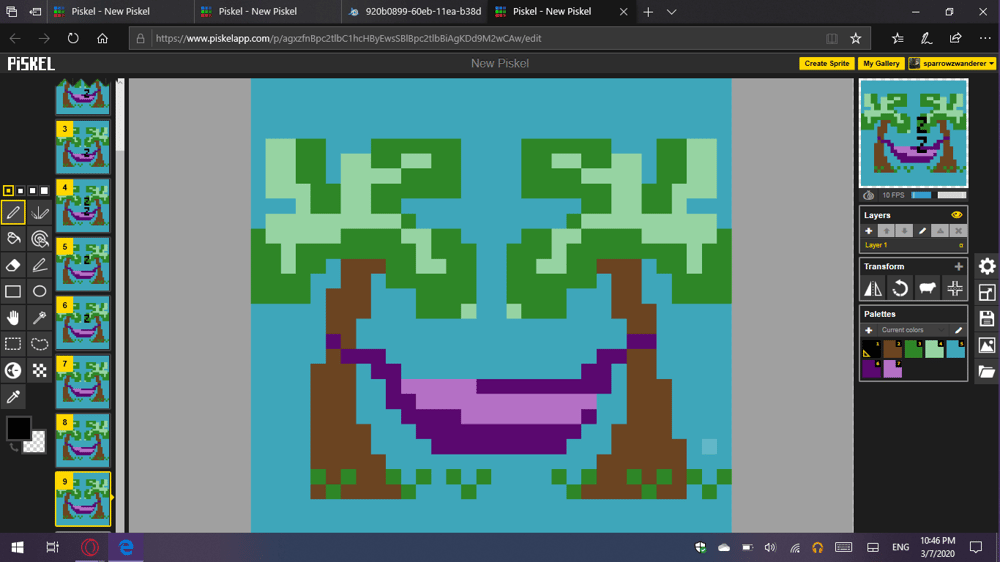Select the smallest pen size option
The image size is (1000, 562).
pyautogui.click(x=8, y=191)
